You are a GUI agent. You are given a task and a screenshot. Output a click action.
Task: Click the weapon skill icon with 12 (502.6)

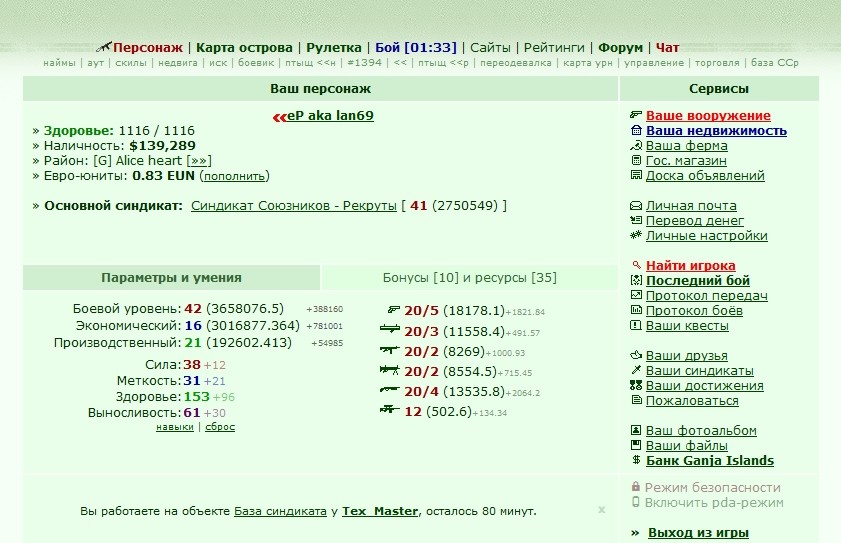[390, 409]
